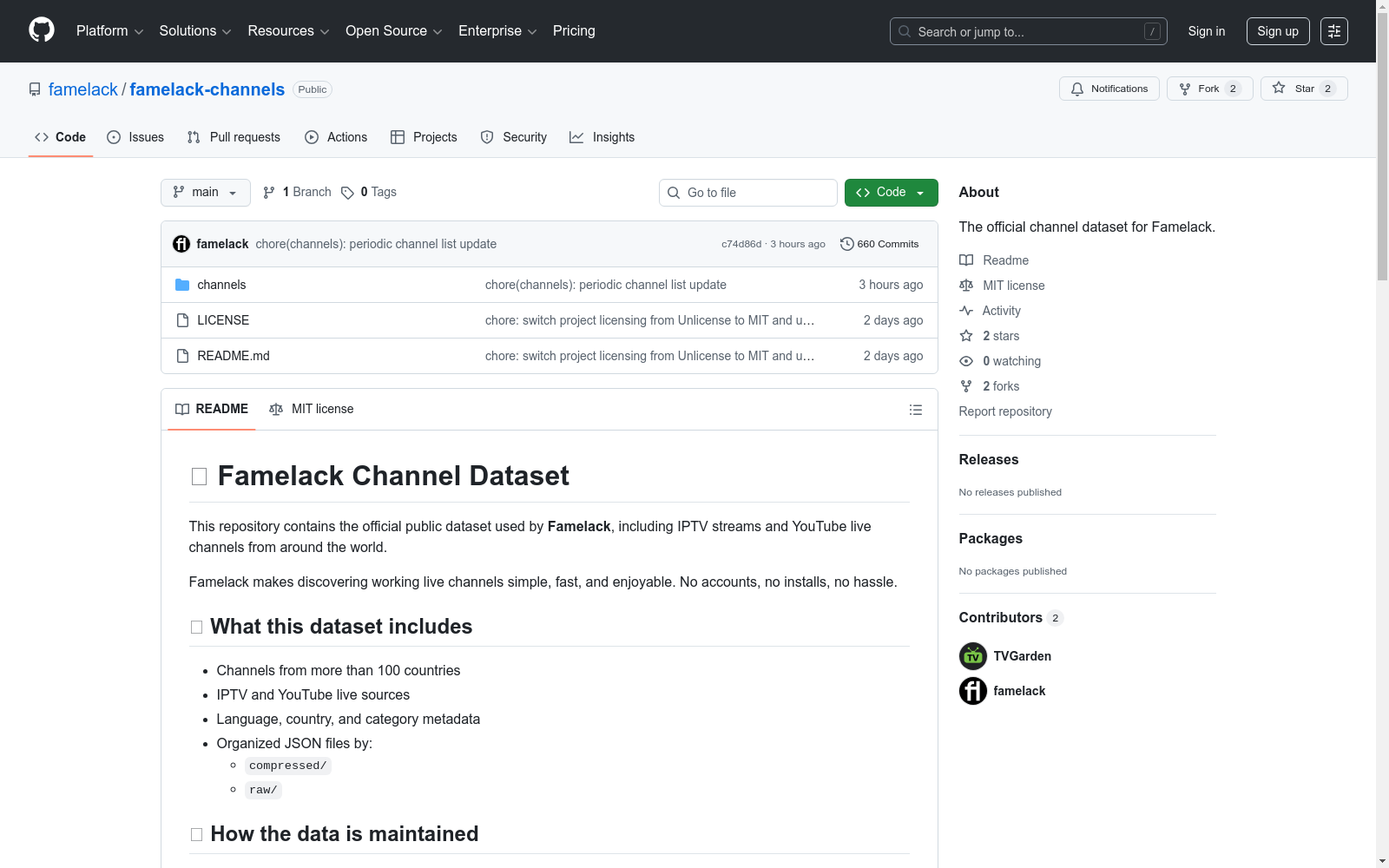Open the 2 forks link
The image size is (1389, 868).
[x=1001, y=386]
